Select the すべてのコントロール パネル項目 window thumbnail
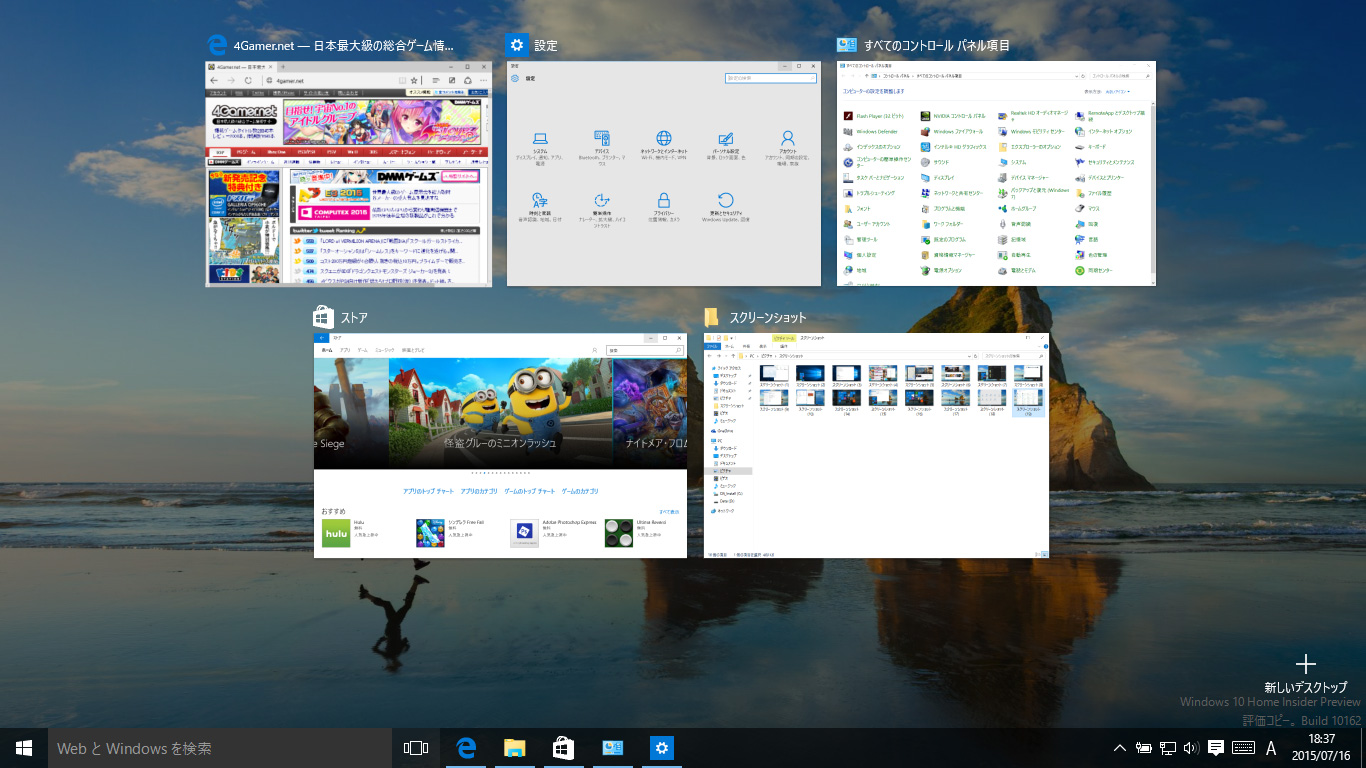The height and width of the screenshot is (768, 1366). (995, 174)
